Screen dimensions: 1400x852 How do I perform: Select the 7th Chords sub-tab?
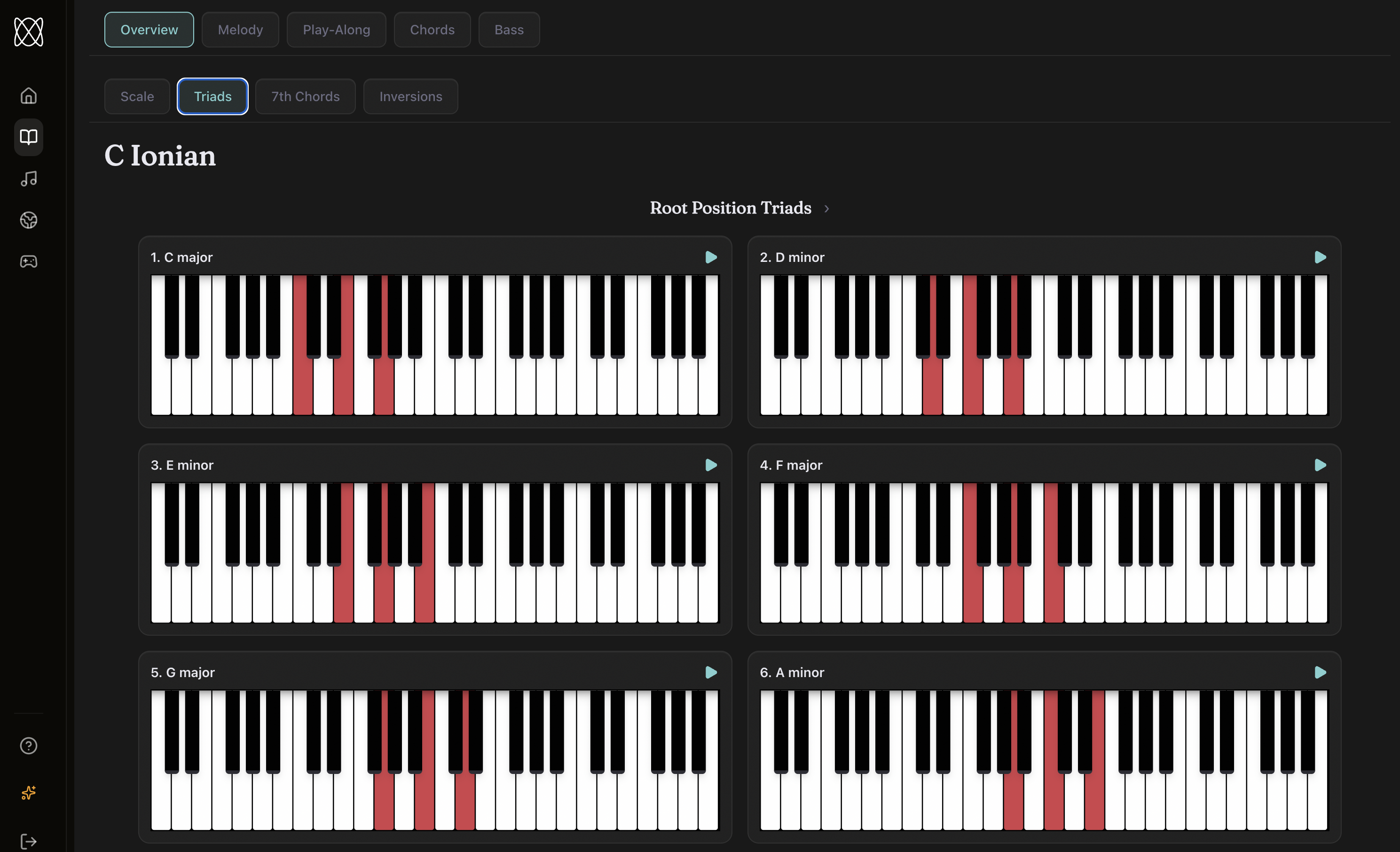pos(306,96)
